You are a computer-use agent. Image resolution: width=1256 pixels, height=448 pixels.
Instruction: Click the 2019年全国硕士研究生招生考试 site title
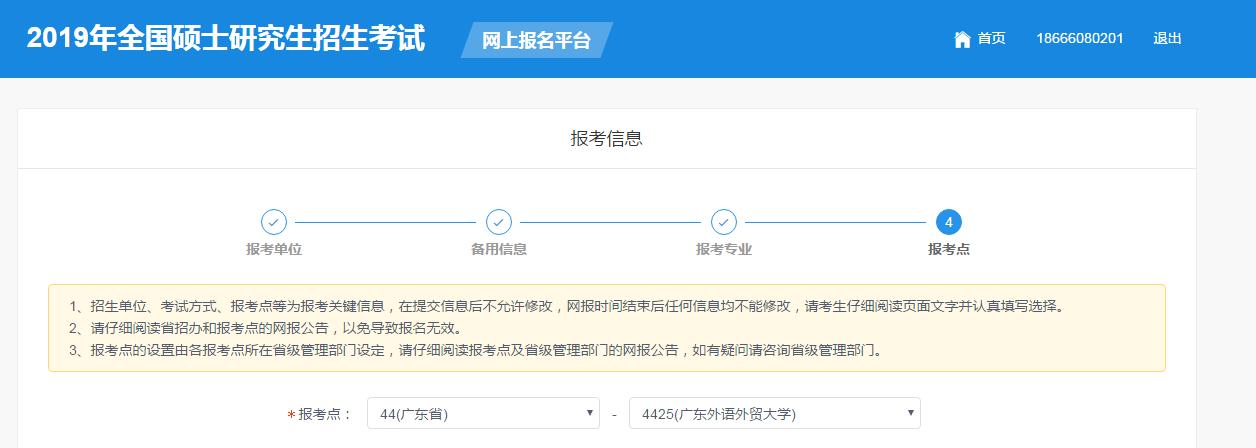(226, 39)
